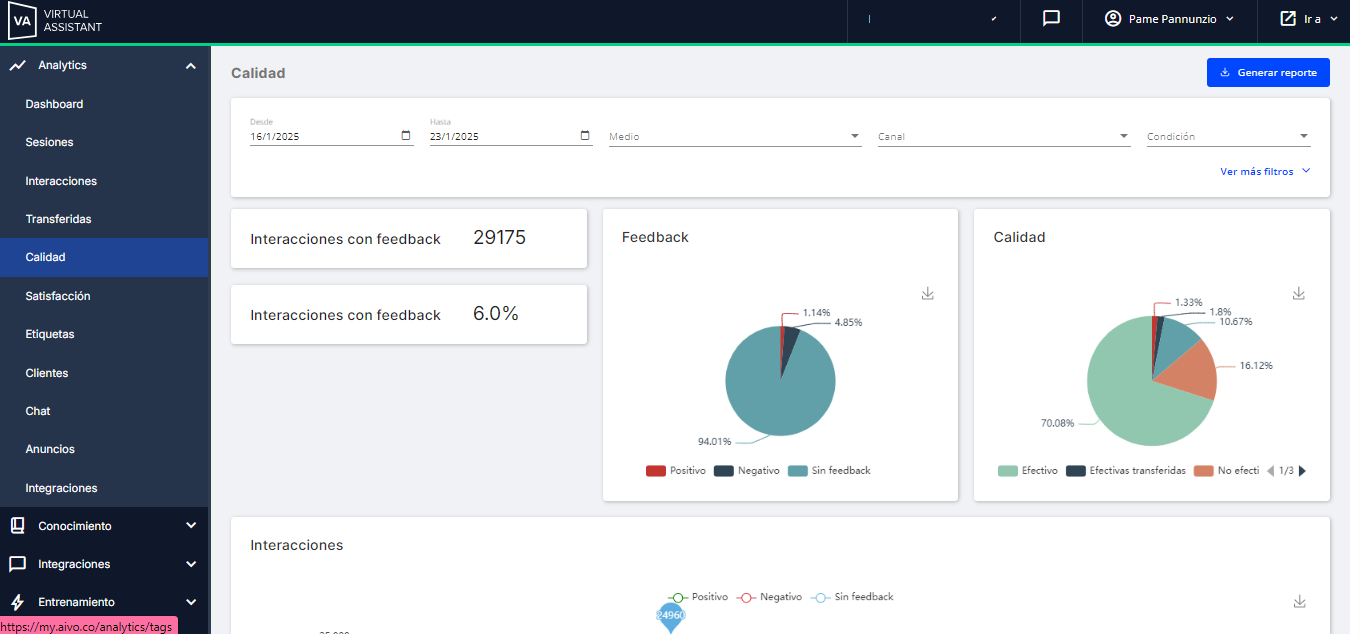Download the Calidad pie chart

[x=1299, y=293]
